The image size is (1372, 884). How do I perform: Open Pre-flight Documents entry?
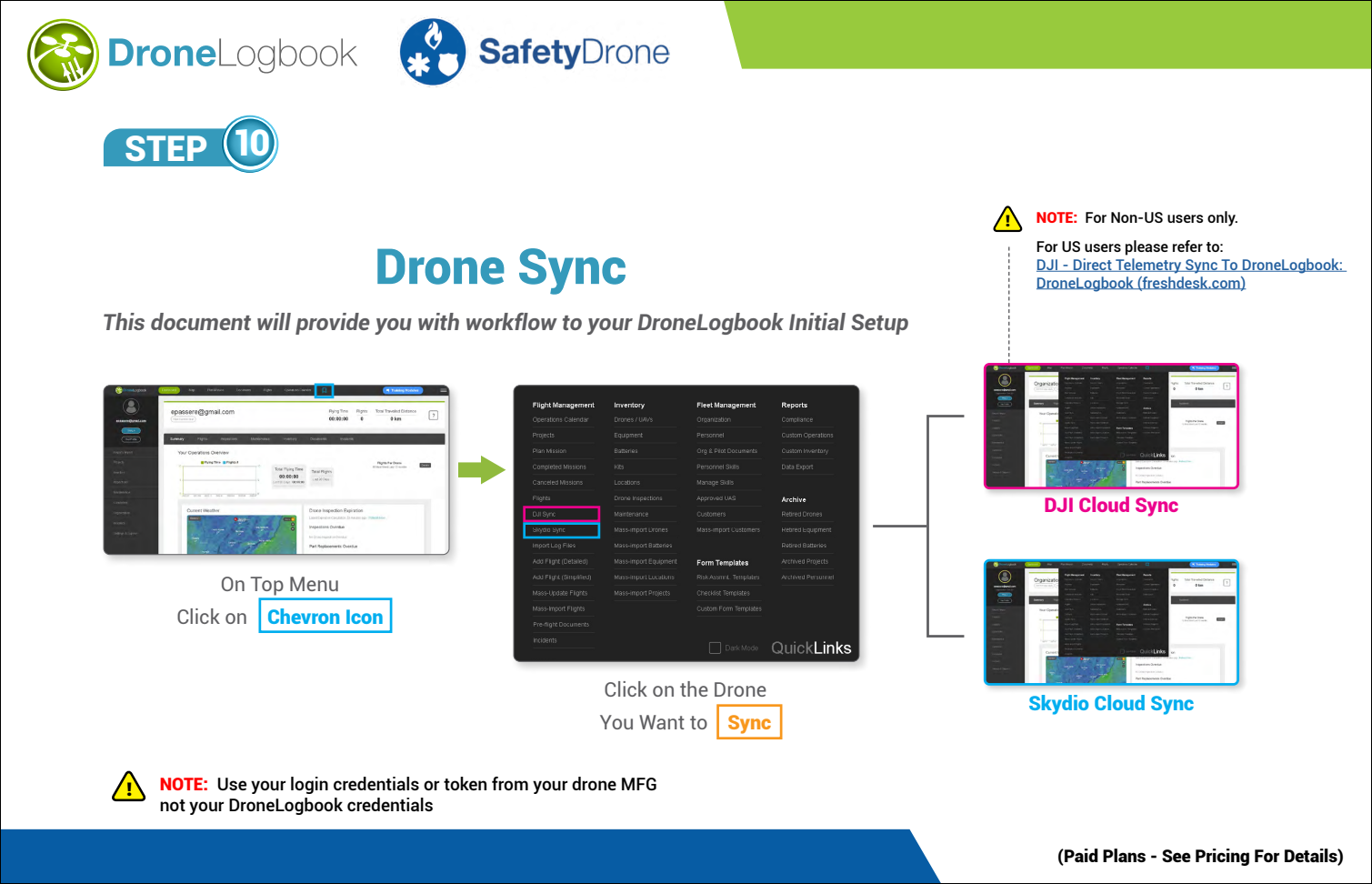coord(561,625)
